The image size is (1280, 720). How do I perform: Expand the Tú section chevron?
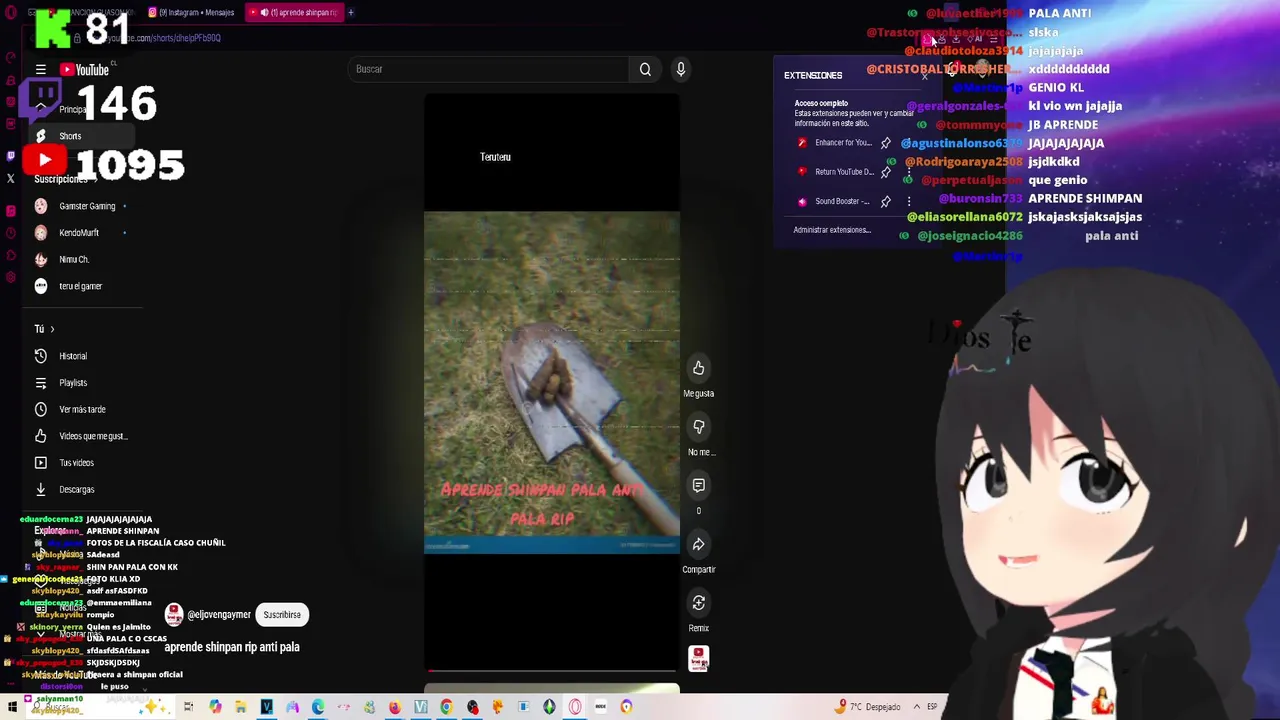52,329
